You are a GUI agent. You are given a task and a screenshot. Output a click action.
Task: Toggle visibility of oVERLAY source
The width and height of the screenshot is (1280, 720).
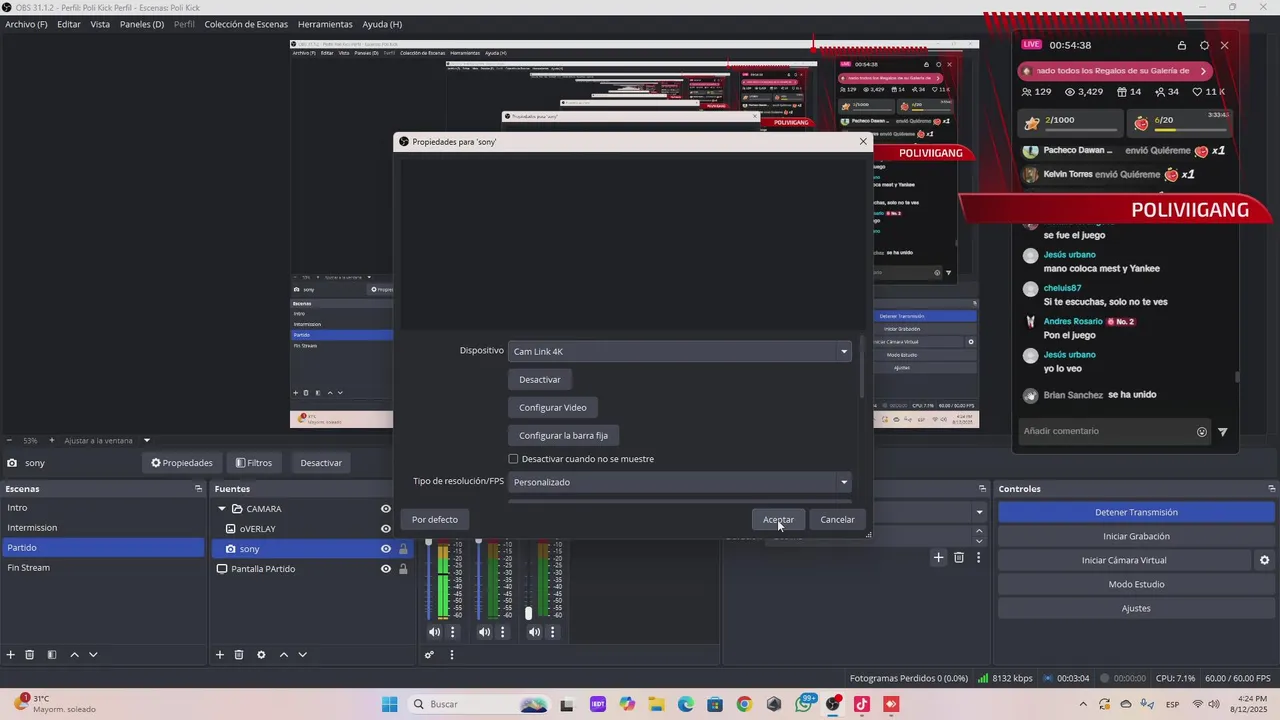[386, 529]
